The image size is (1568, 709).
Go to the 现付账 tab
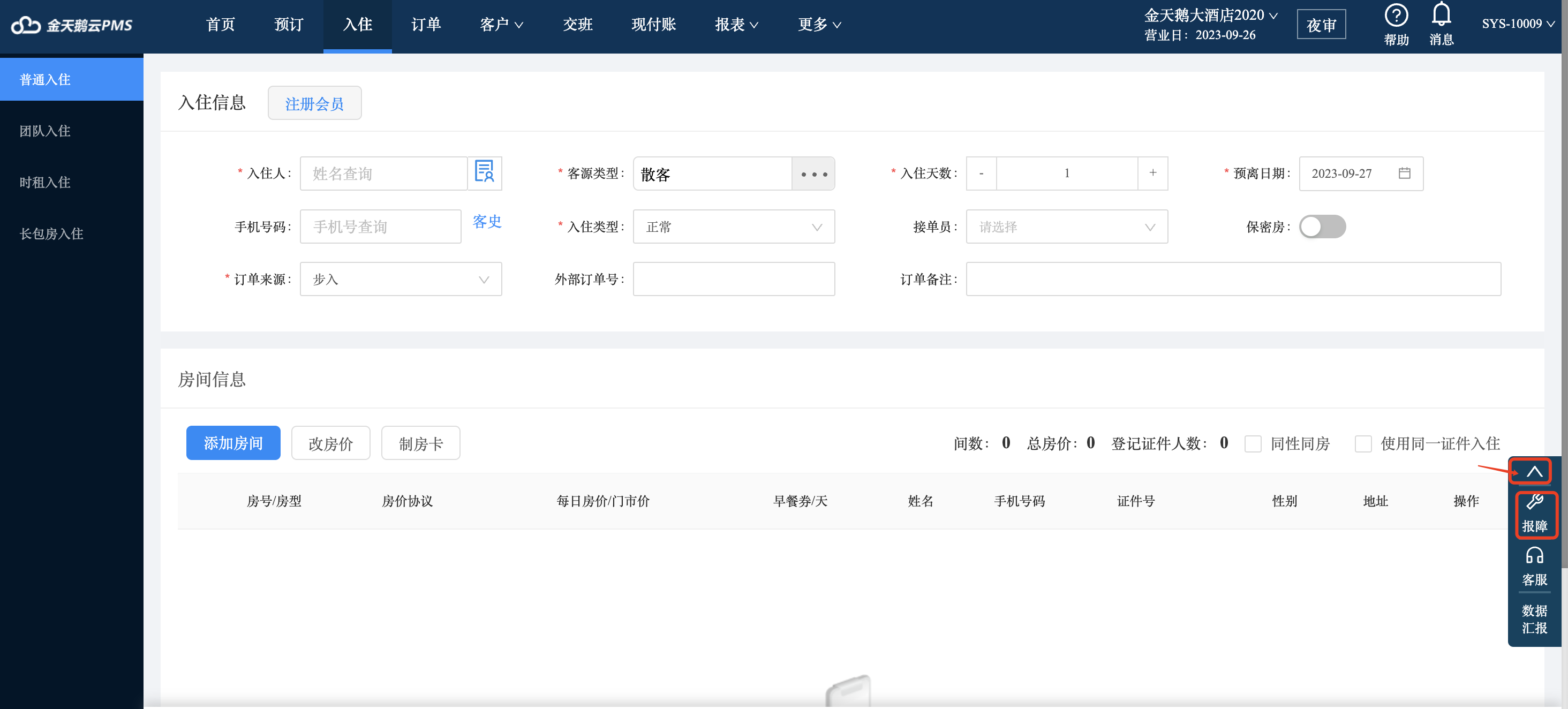pyautogui.click(x=653, y=25)
